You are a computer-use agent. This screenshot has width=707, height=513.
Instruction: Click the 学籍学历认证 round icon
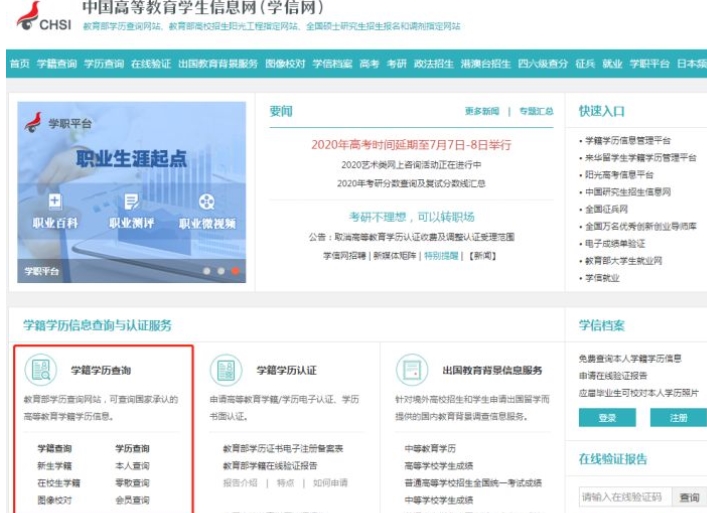pos(226,370)
